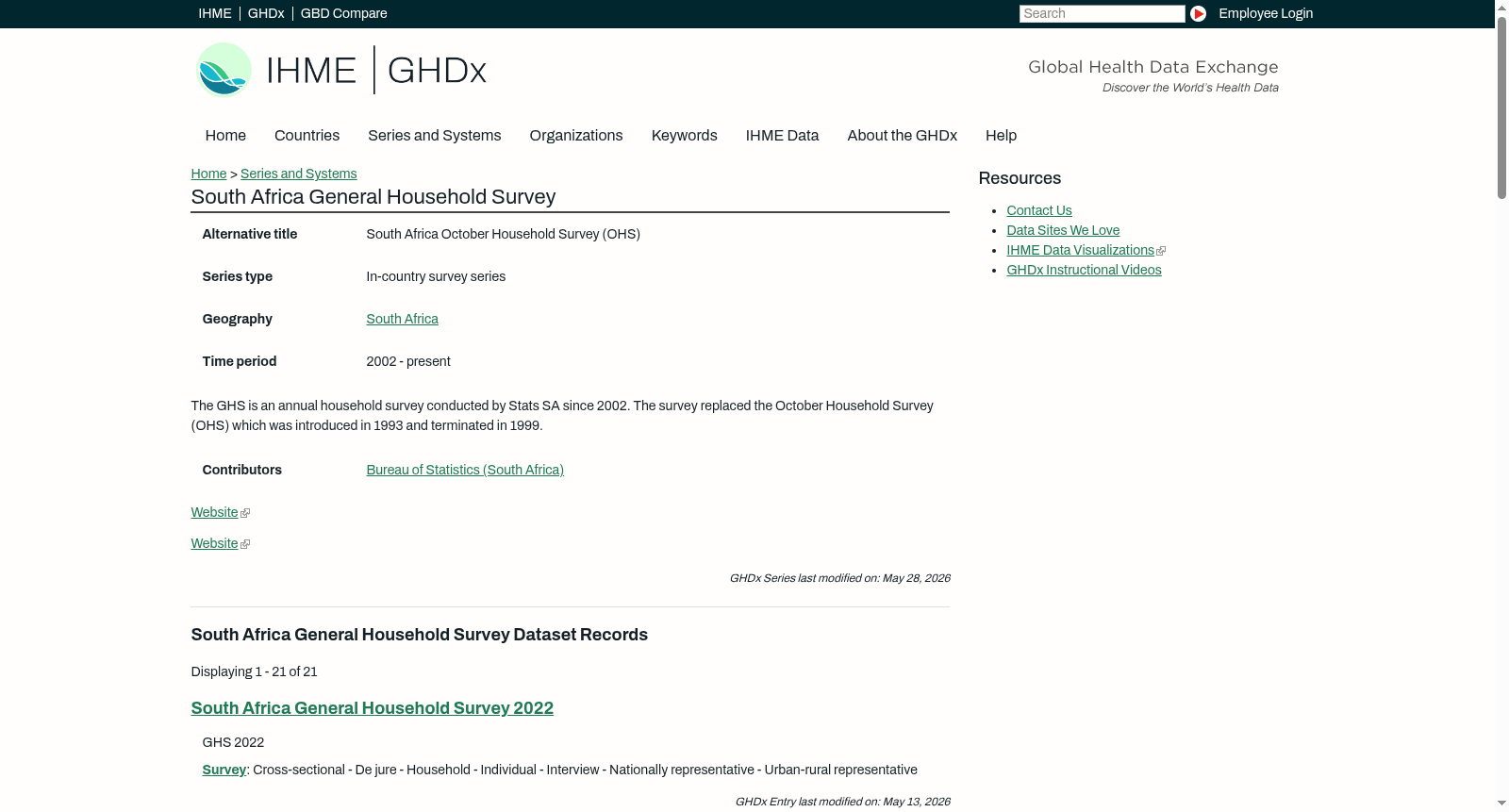Click the 'Time period' label
Screen dimensions: 1509x812
click(x=240, y=361)
